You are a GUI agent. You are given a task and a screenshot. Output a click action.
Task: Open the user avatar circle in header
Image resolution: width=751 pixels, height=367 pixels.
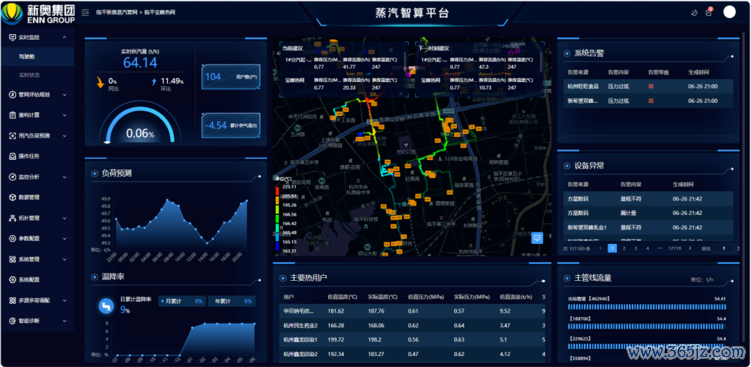tap(729, 12)
